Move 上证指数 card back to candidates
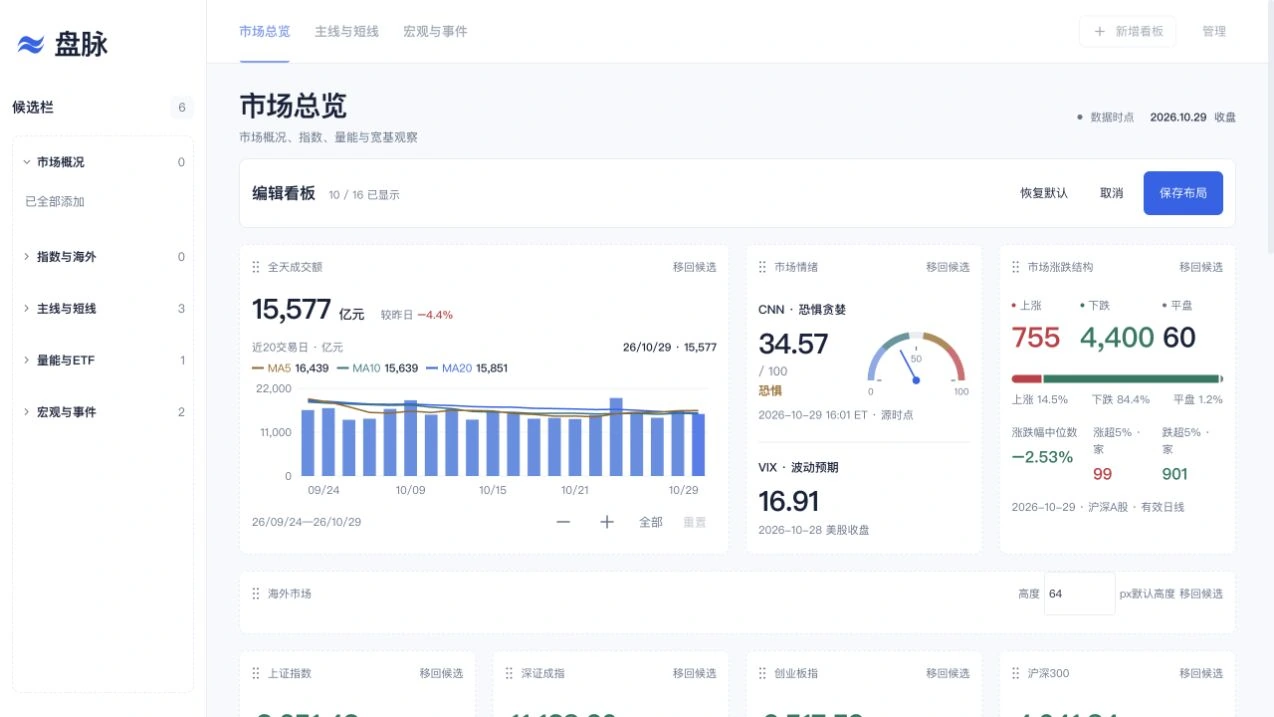Viewport: 1274px width, 717px height. tap(441, 673)
